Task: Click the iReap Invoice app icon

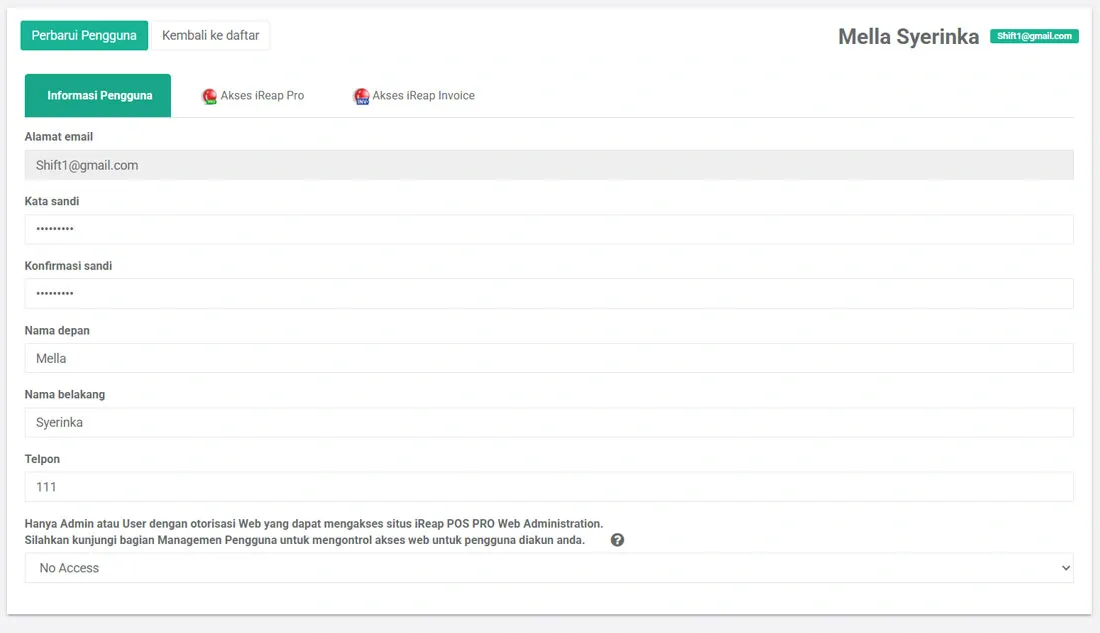Action: click(361, 96)
